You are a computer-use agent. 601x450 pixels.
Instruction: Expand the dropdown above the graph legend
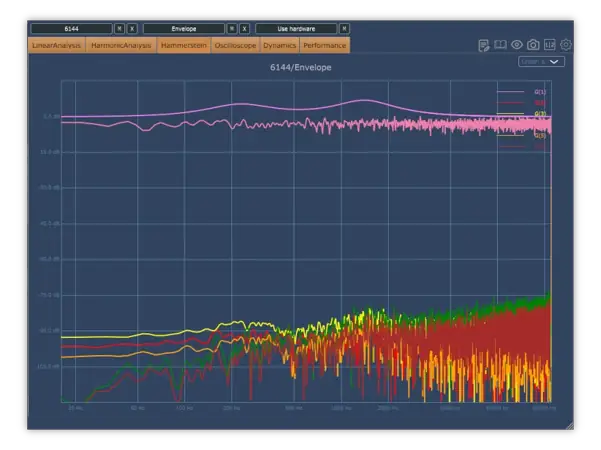pos(542,62)
